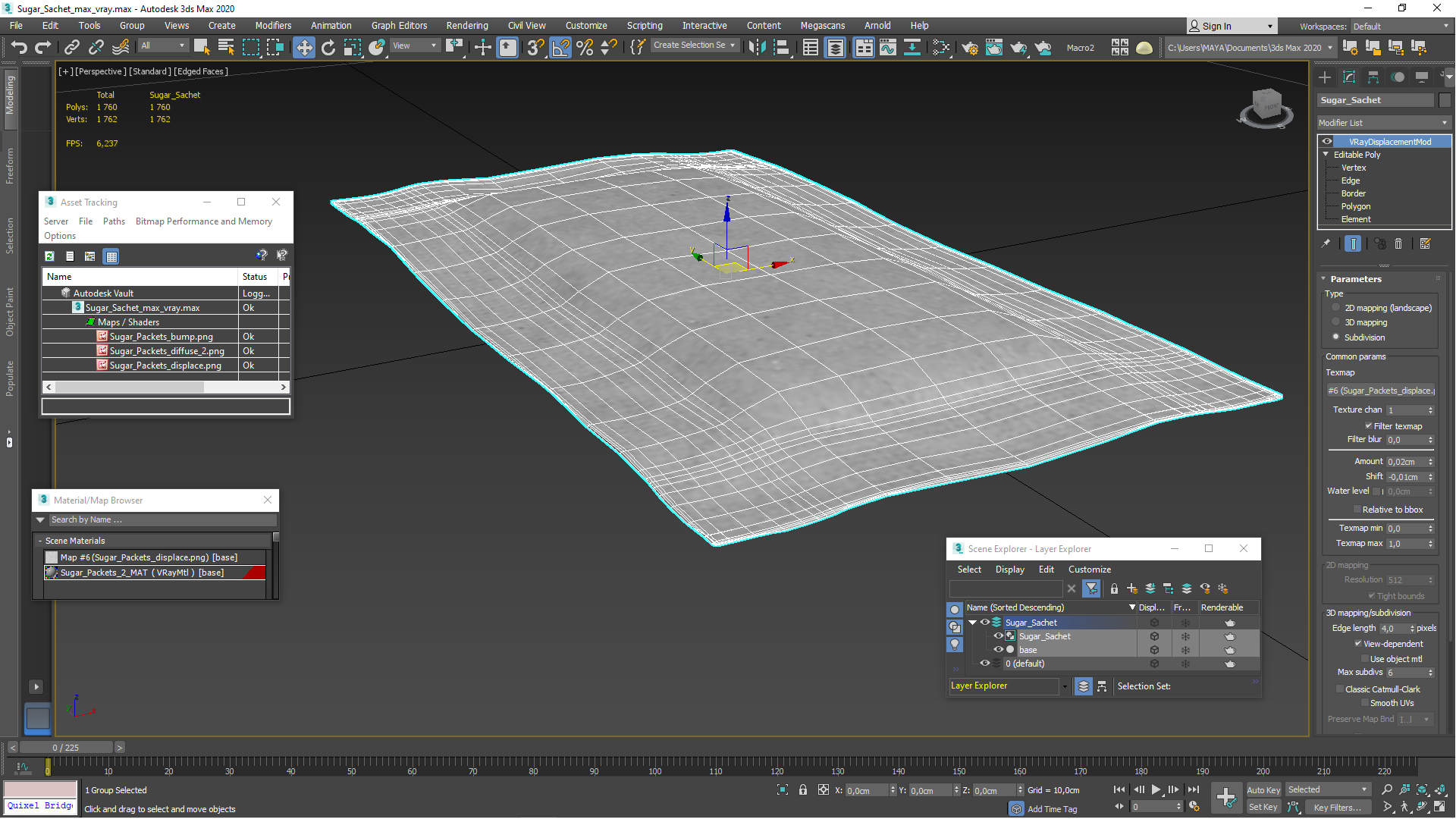1456x819 pixels.
Task: Open Select by Name dialog
Action: click(x=226, y=47)
